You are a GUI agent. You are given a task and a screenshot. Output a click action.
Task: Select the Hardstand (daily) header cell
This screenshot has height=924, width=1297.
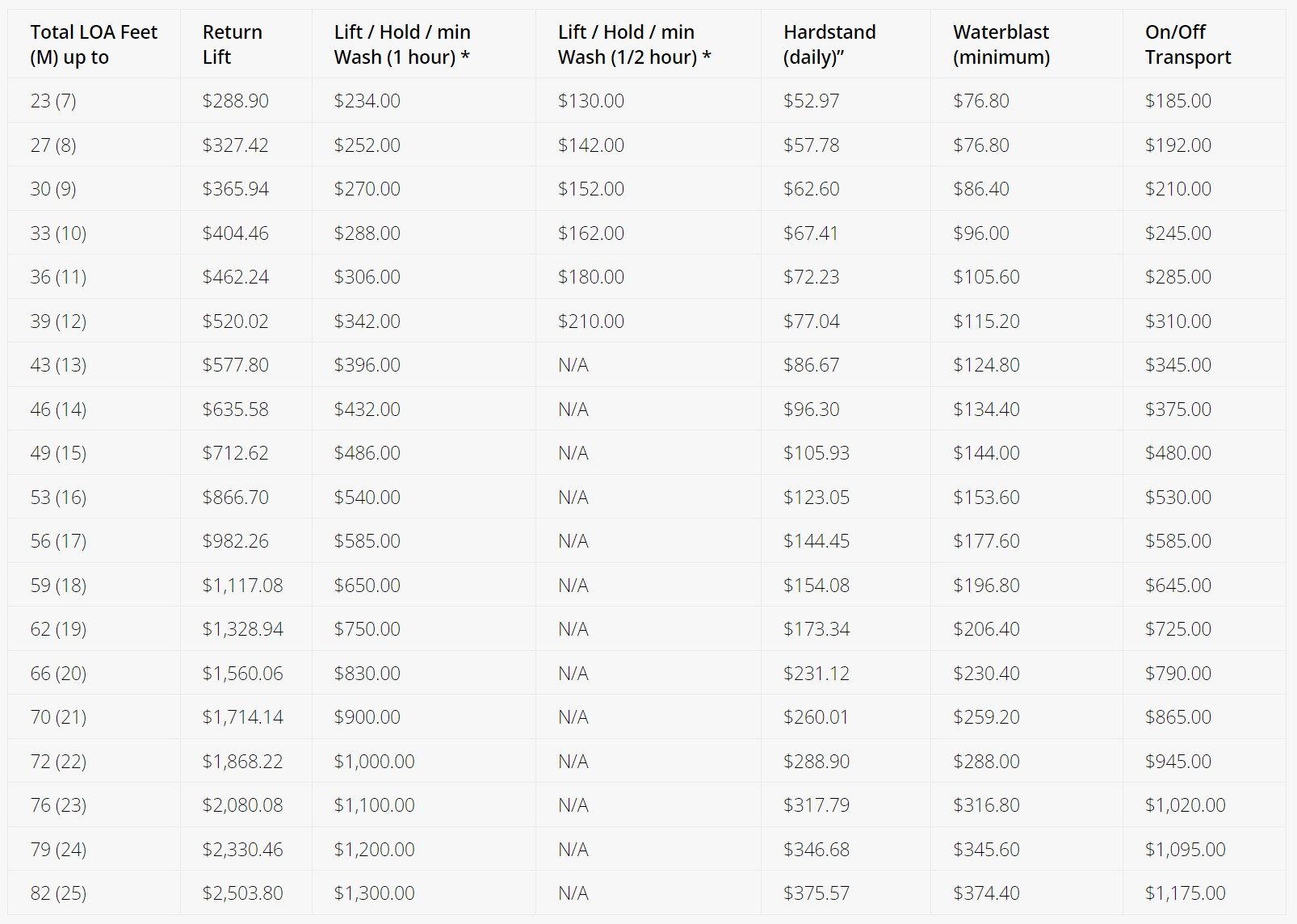click(x=829, y=44)
